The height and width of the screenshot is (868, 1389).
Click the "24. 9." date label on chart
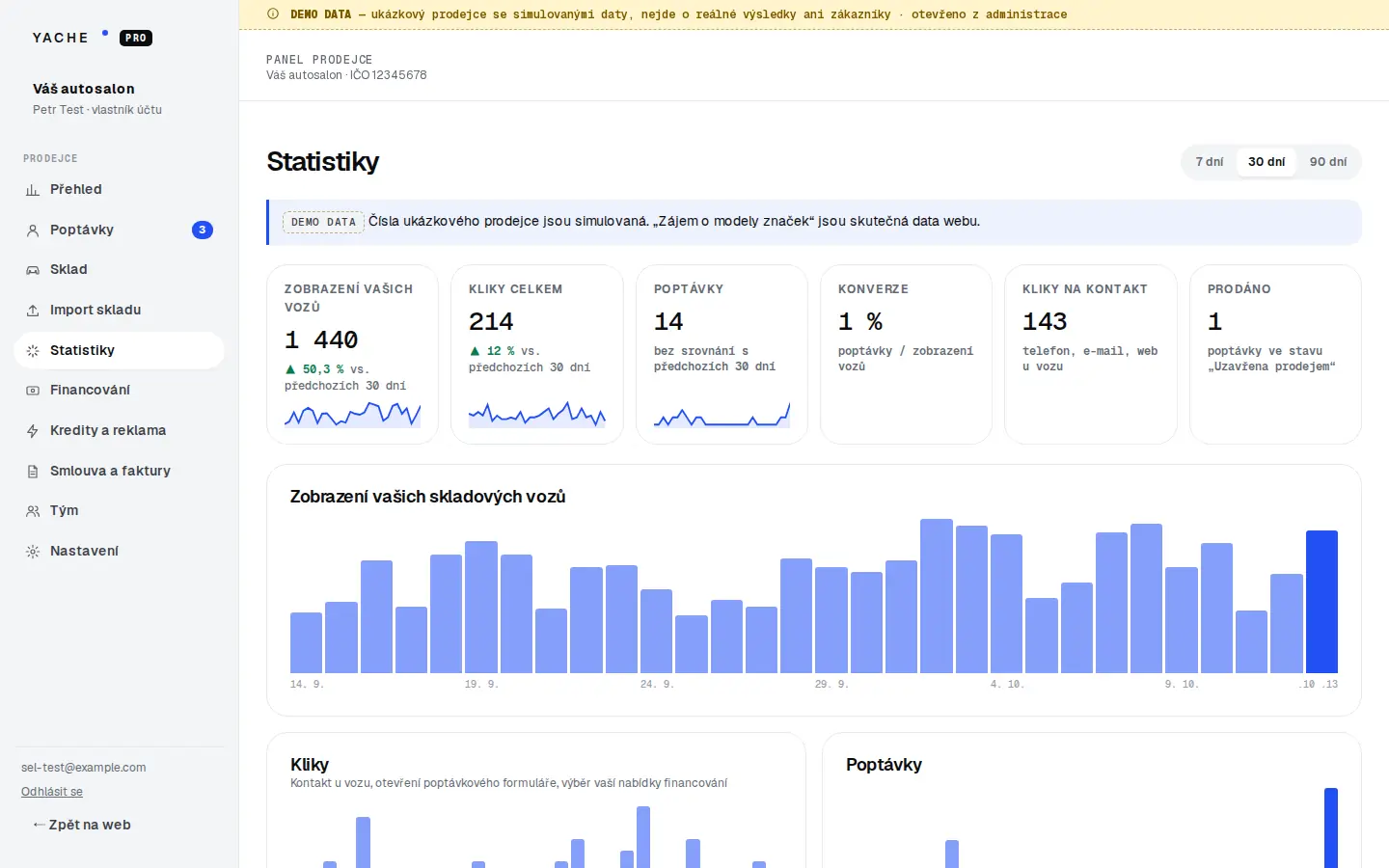(x=657, y=685)
